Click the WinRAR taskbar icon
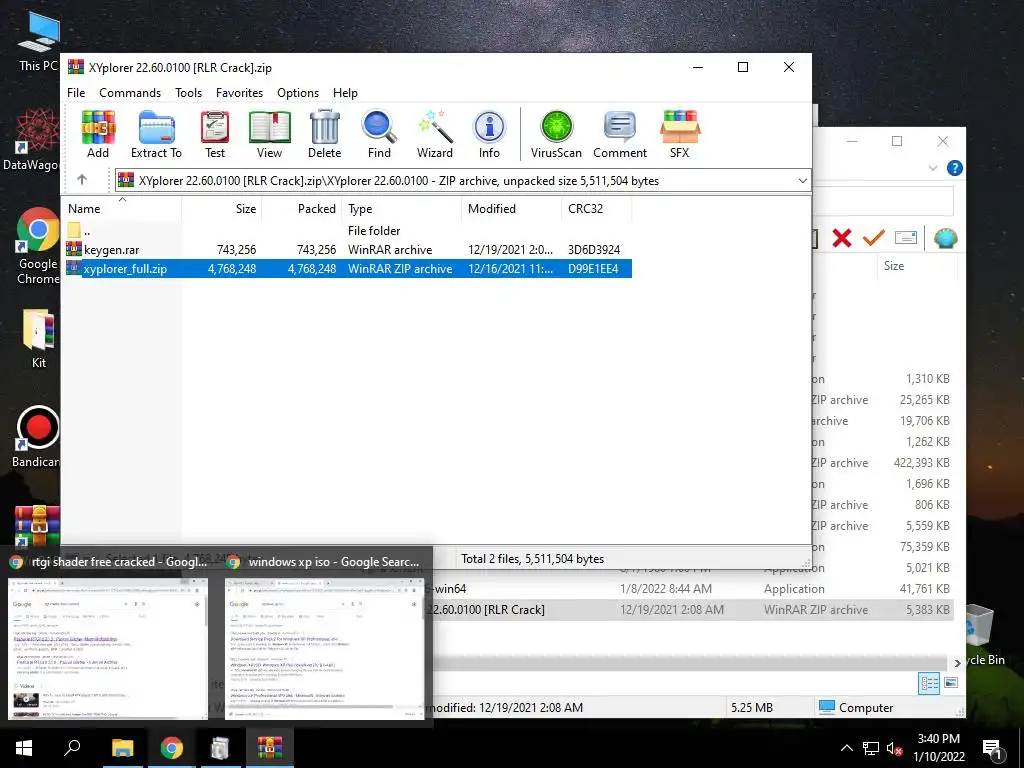The image size is (1024, 768). click(x=270, y=748)
